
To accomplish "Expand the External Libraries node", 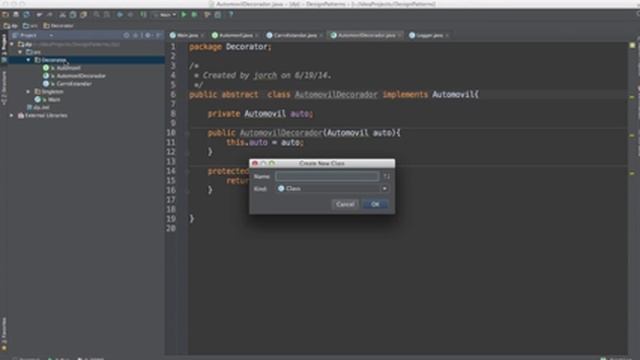I will click(x=12, y=116).
